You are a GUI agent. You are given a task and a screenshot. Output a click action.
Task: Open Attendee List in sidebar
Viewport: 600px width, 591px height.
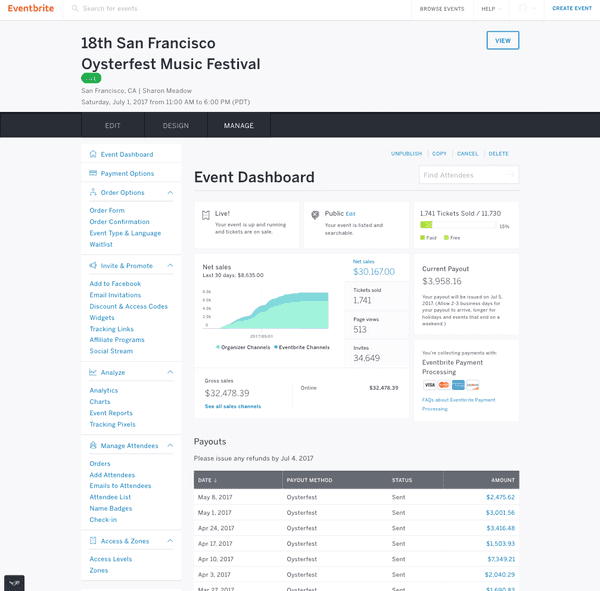click(x=110, y=497)
